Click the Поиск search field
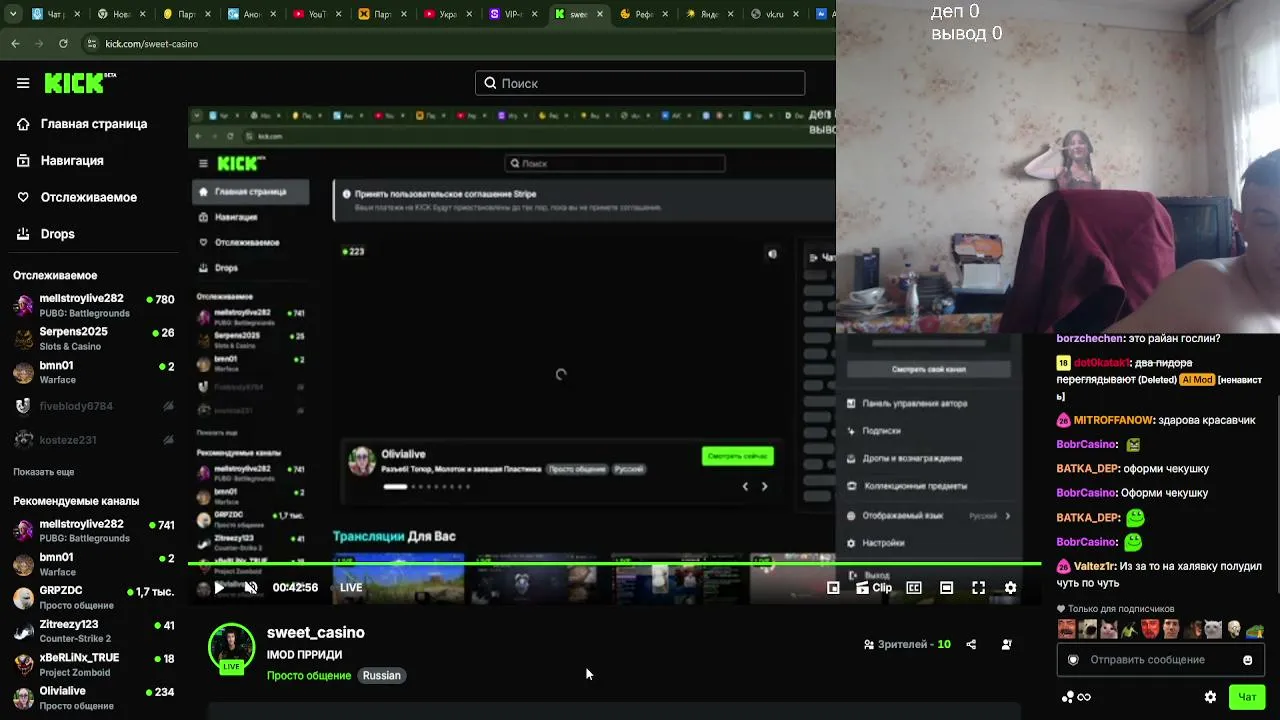 pyautogui.click(x=640, y=83)
